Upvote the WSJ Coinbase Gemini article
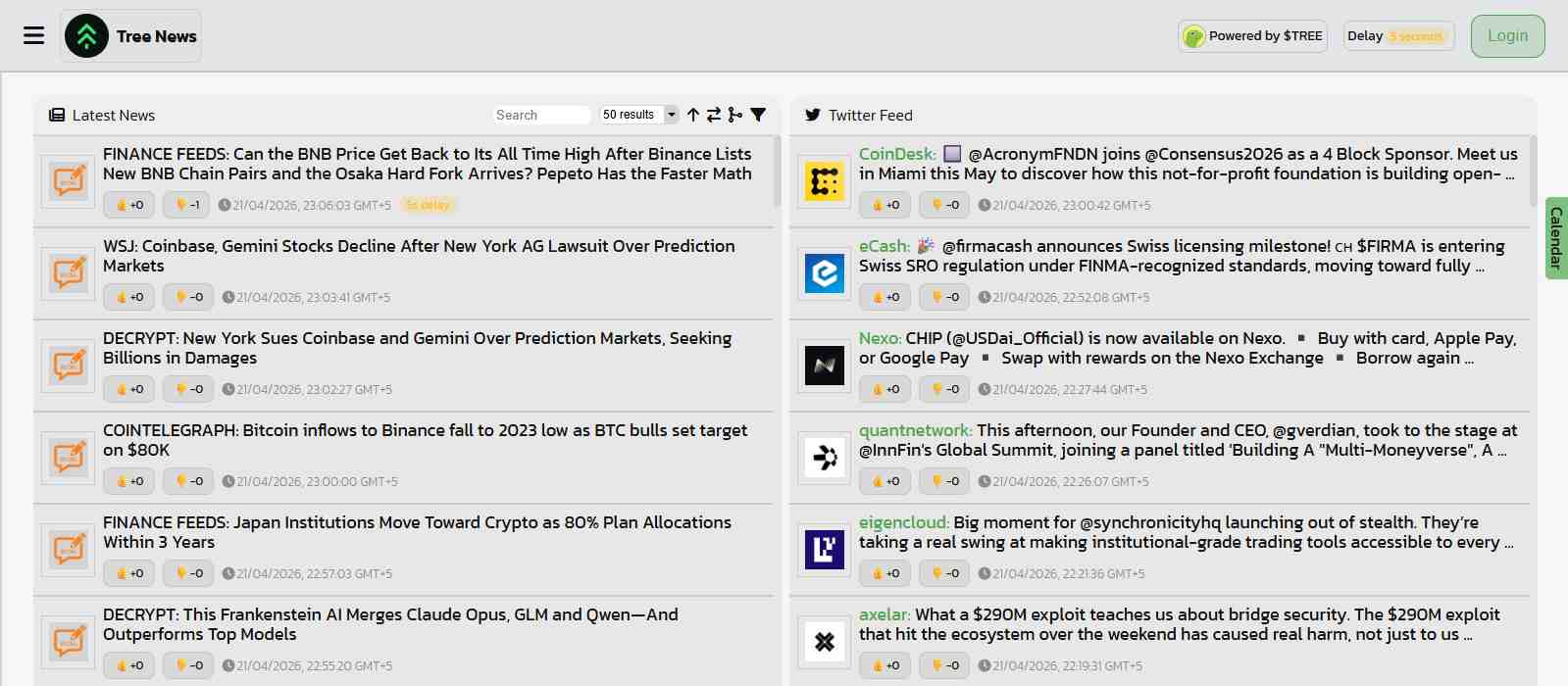Screen dimensions: 1568x686 point(129,297)
